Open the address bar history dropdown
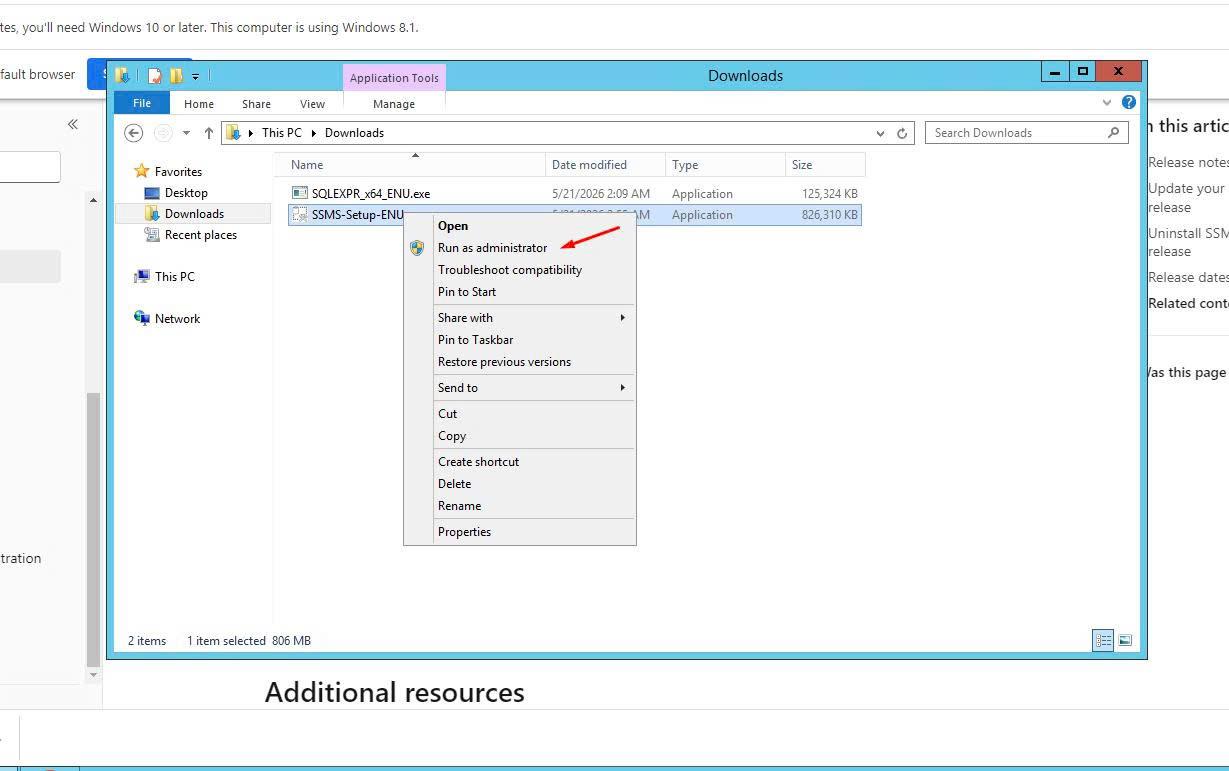 pos(880,133)
